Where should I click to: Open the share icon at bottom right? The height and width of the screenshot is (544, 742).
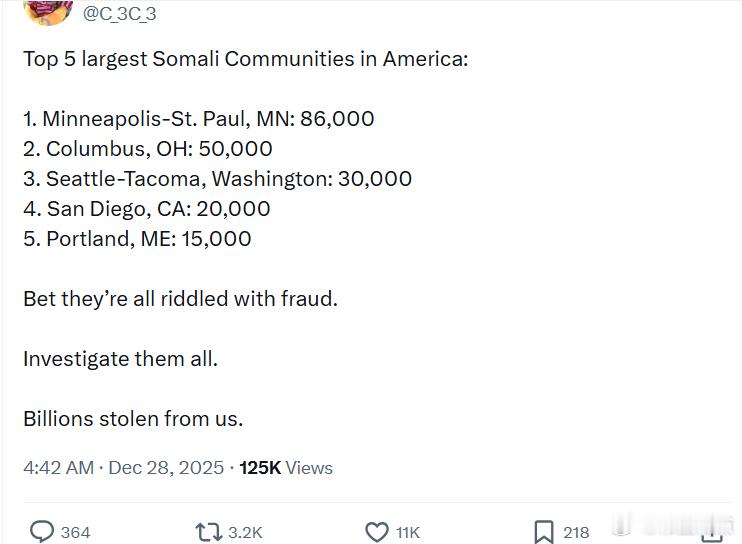click(711, 531)
